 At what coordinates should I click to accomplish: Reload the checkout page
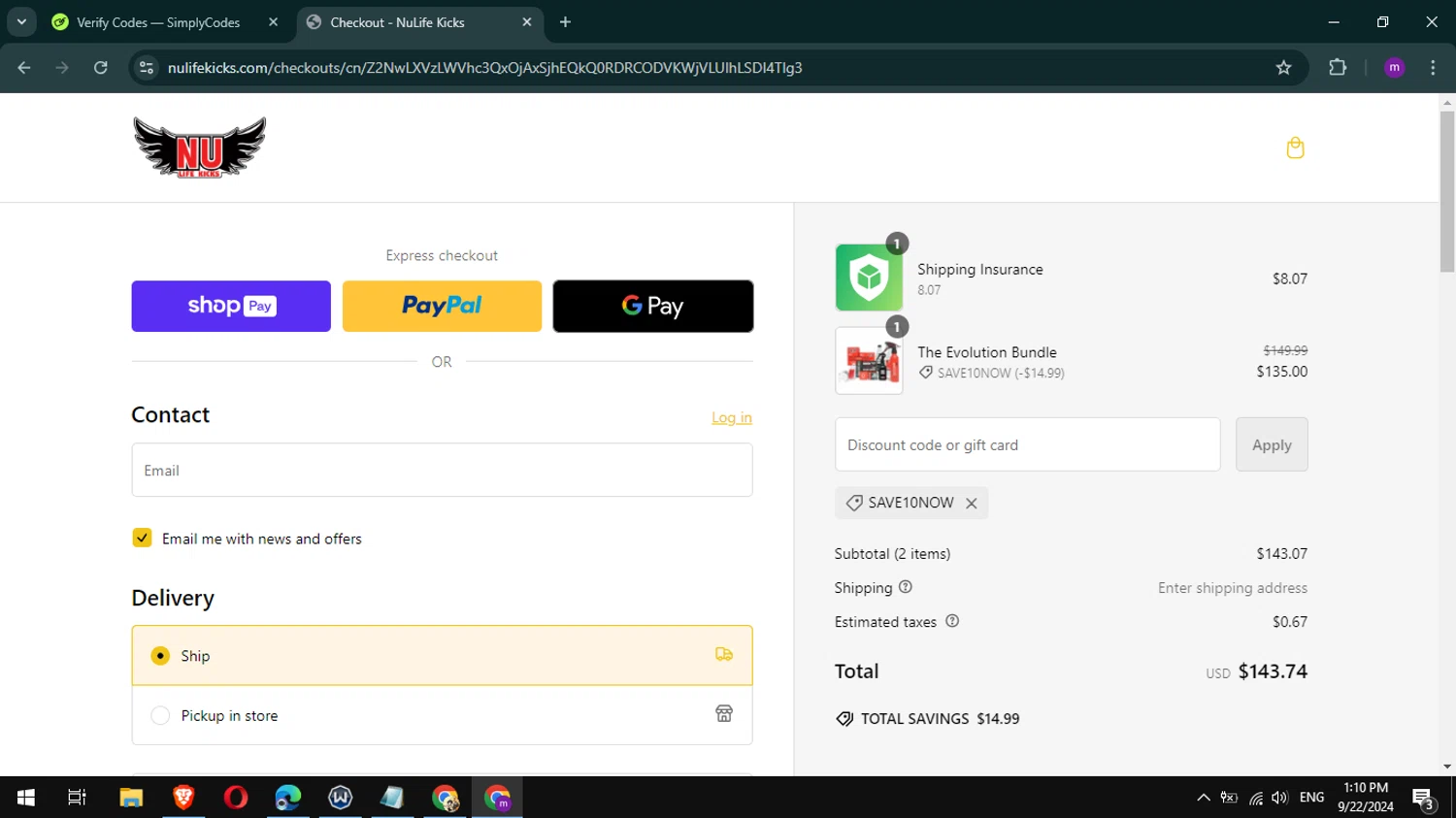[x=101, y=67]
